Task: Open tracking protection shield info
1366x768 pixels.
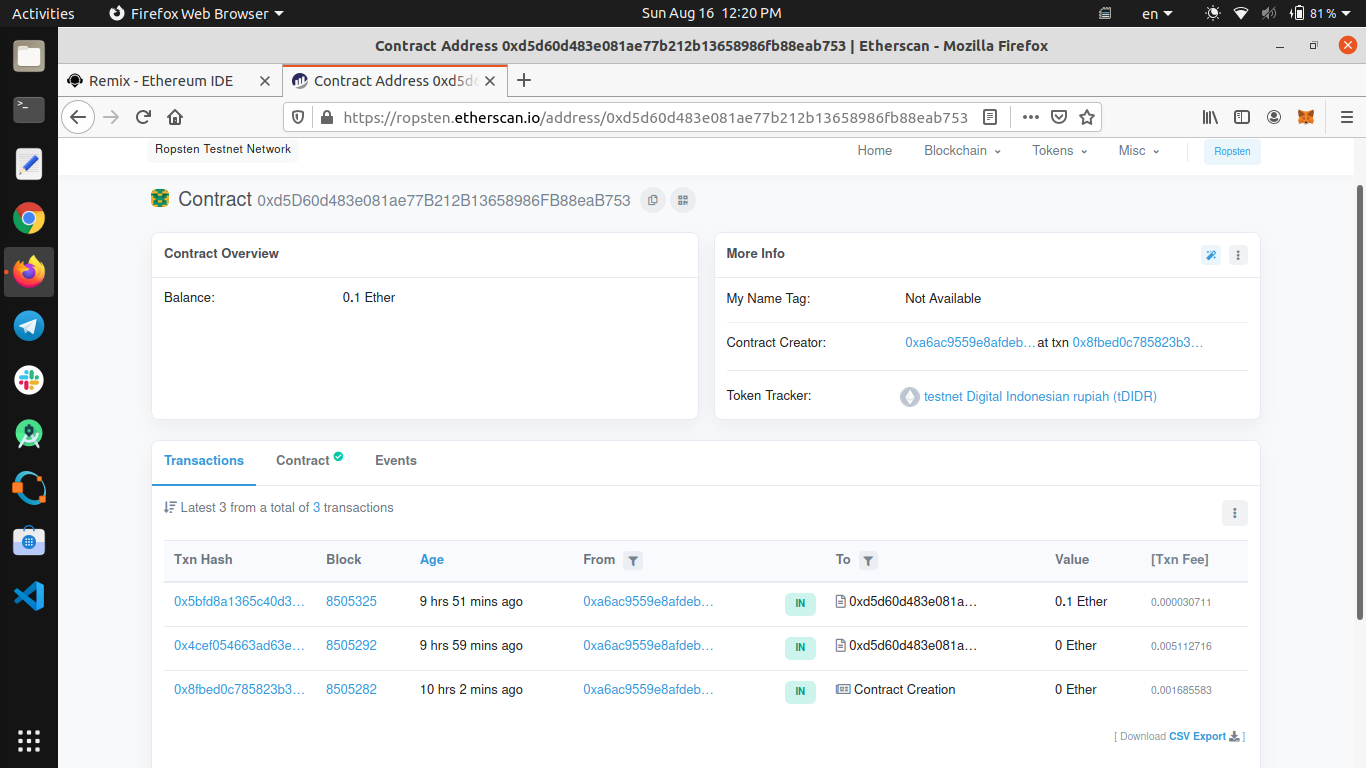Action: [x=298, y=117]
